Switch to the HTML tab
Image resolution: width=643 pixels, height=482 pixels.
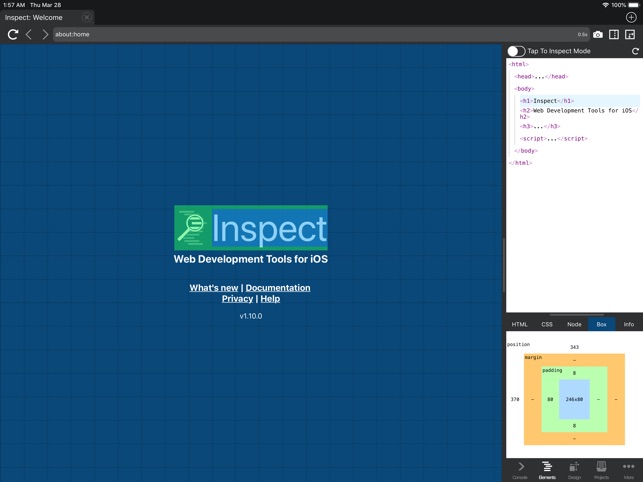point(520,324)
